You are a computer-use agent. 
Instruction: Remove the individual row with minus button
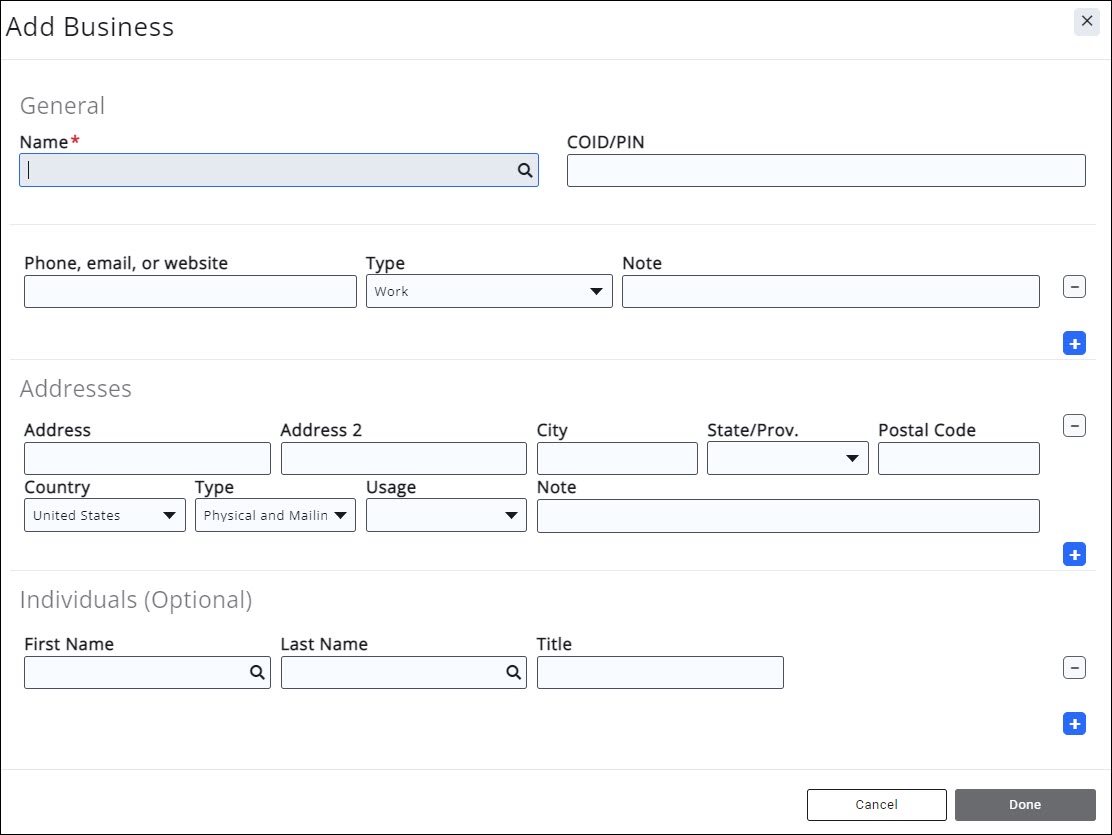[x=1074, y=668]
